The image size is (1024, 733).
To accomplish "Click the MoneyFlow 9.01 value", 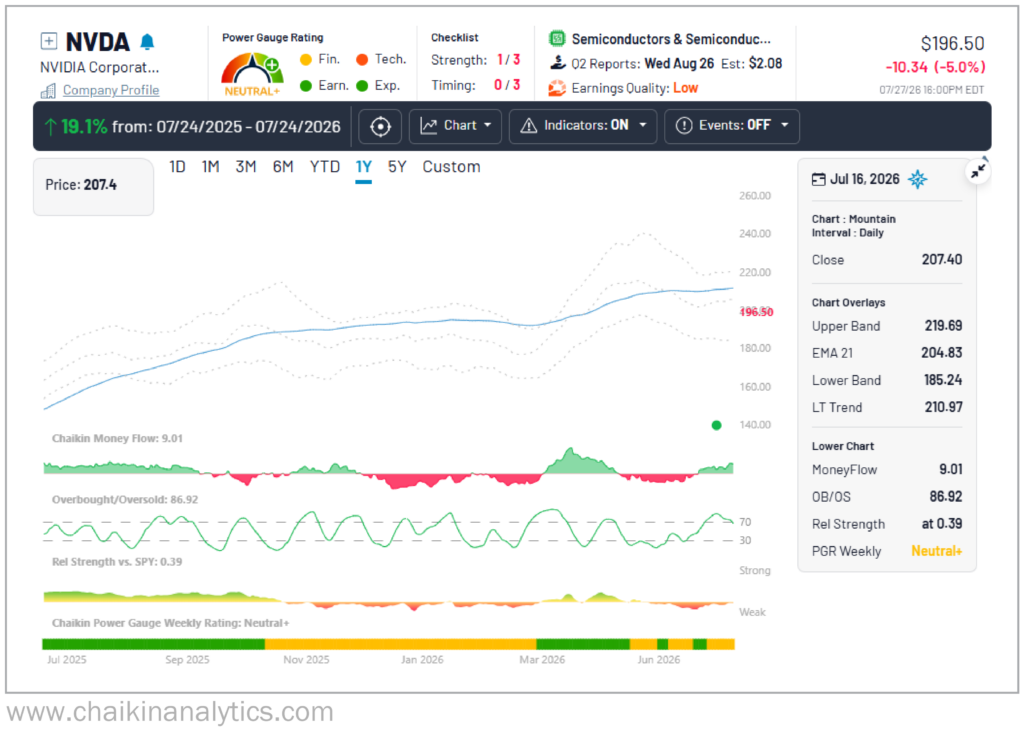I will [x=950, y=470].
